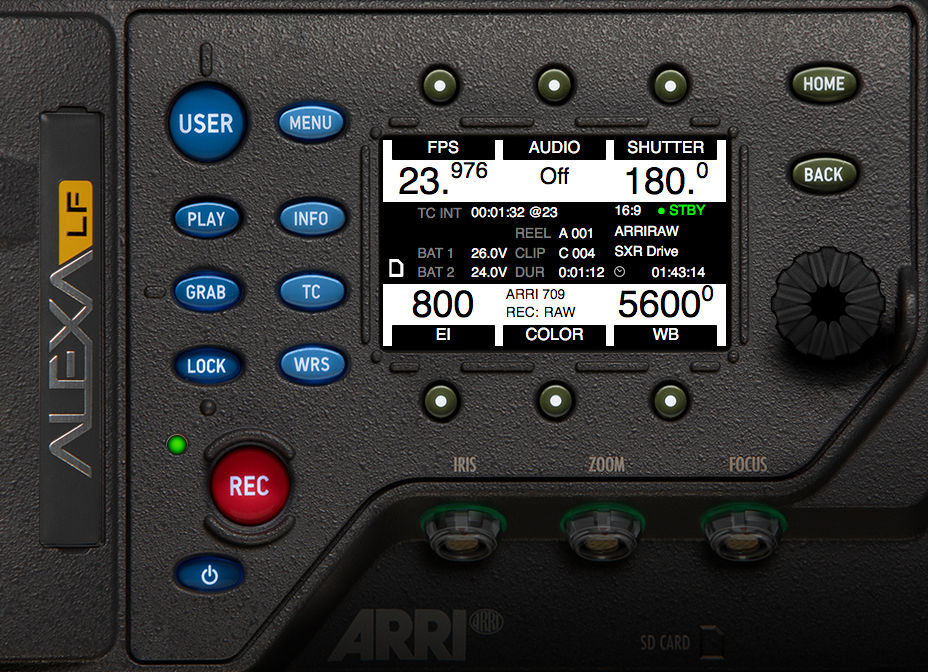Viewport: 928px width, 672px height.
Task: Click BAT 1 voltage 26.0V
Action: (x=489, y=253)
